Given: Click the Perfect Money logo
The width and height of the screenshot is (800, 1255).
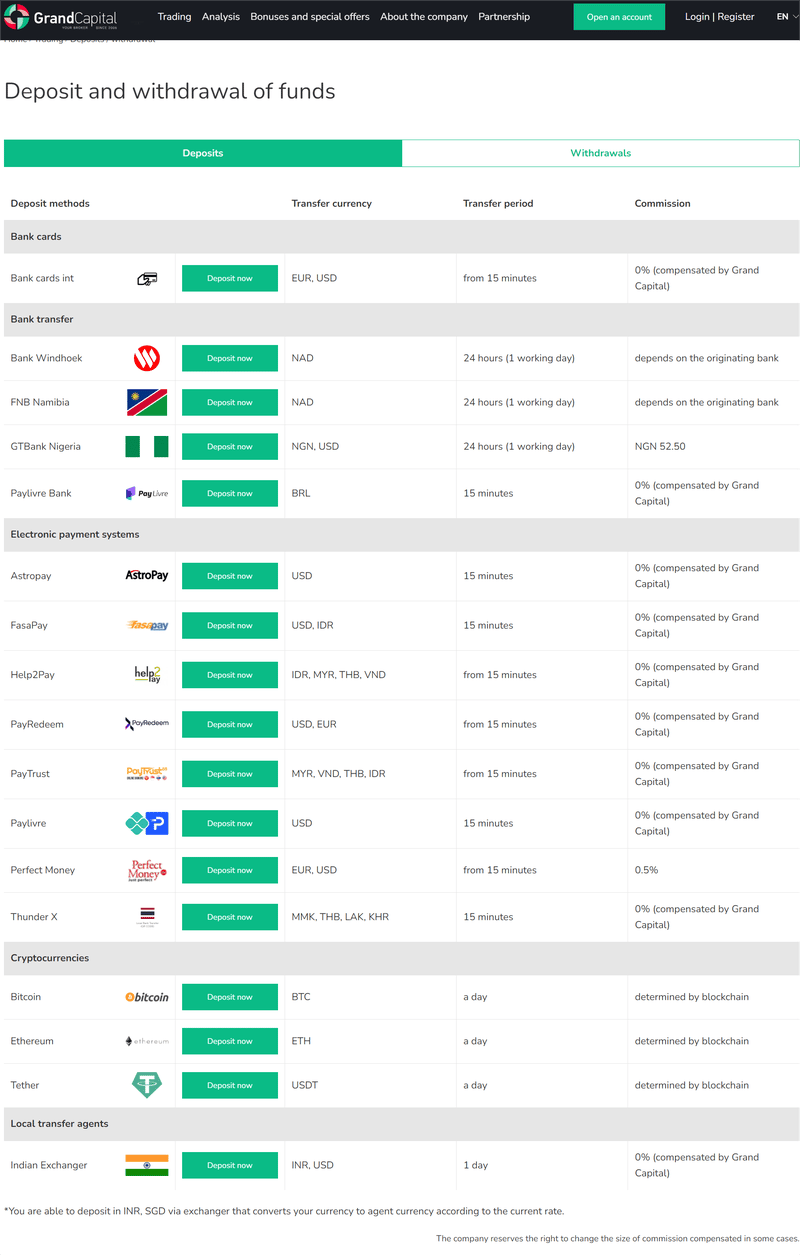Looking at the screenshot, I should pos(147,870).
